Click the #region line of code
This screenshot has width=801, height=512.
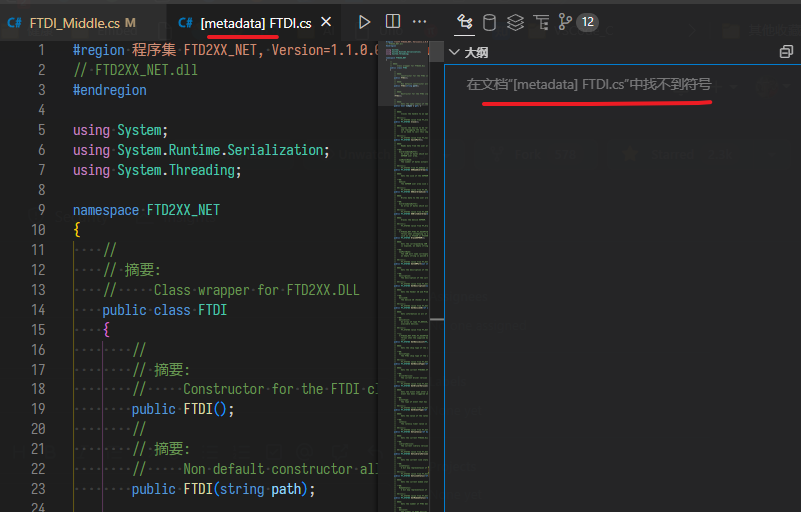pos(226,50)
